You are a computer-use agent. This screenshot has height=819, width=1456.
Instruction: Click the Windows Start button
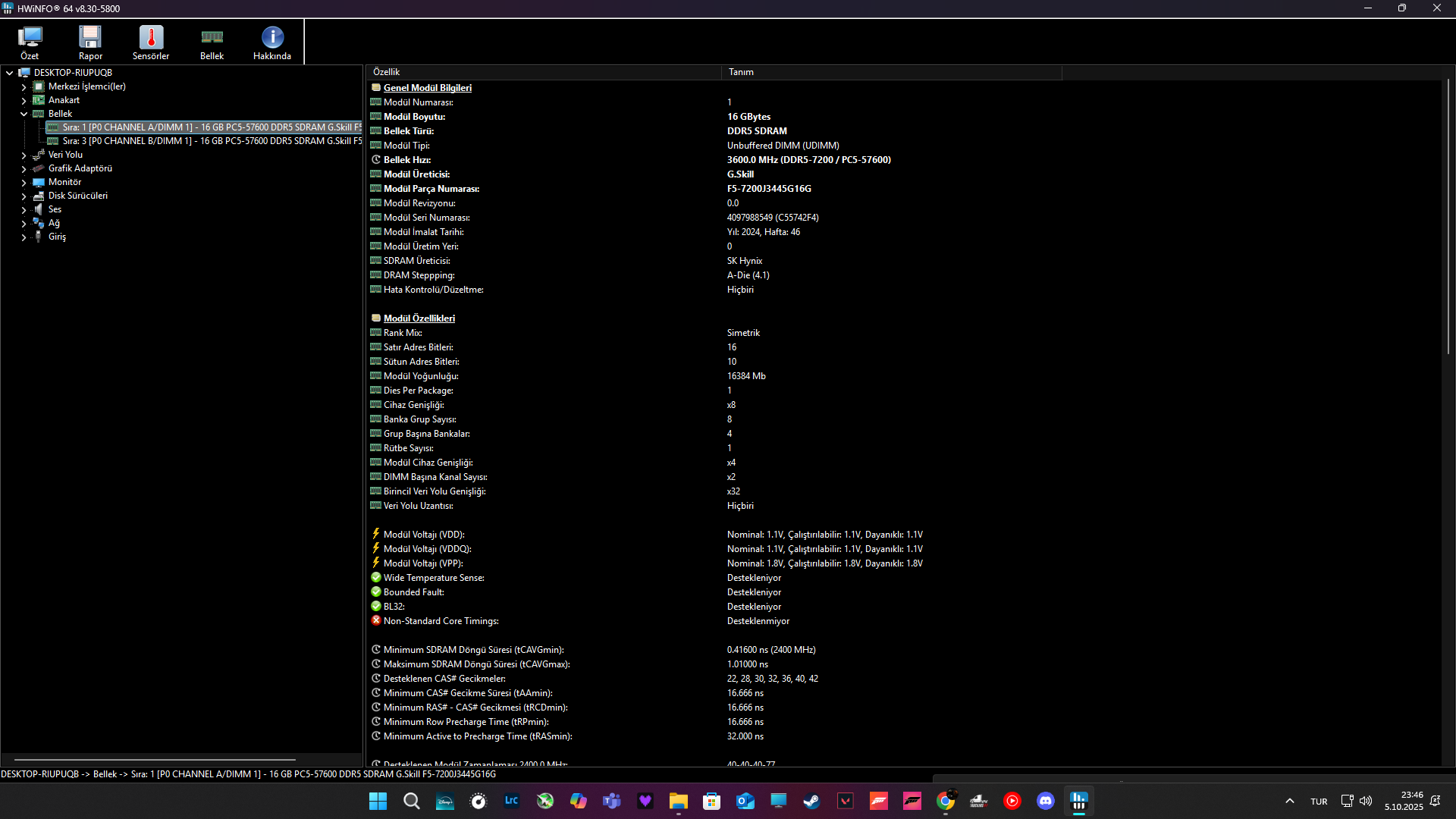pyautogui.click(x=378, y=801)
